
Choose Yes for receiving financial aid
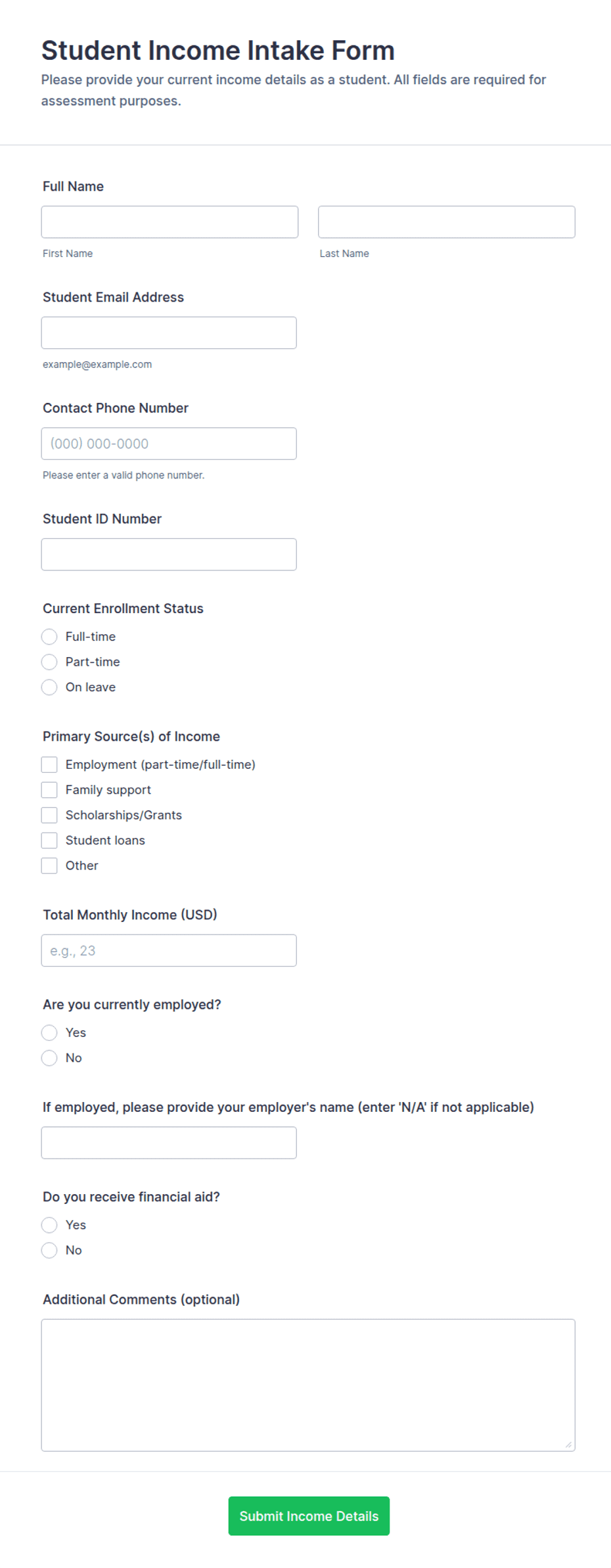[49, 1225]
